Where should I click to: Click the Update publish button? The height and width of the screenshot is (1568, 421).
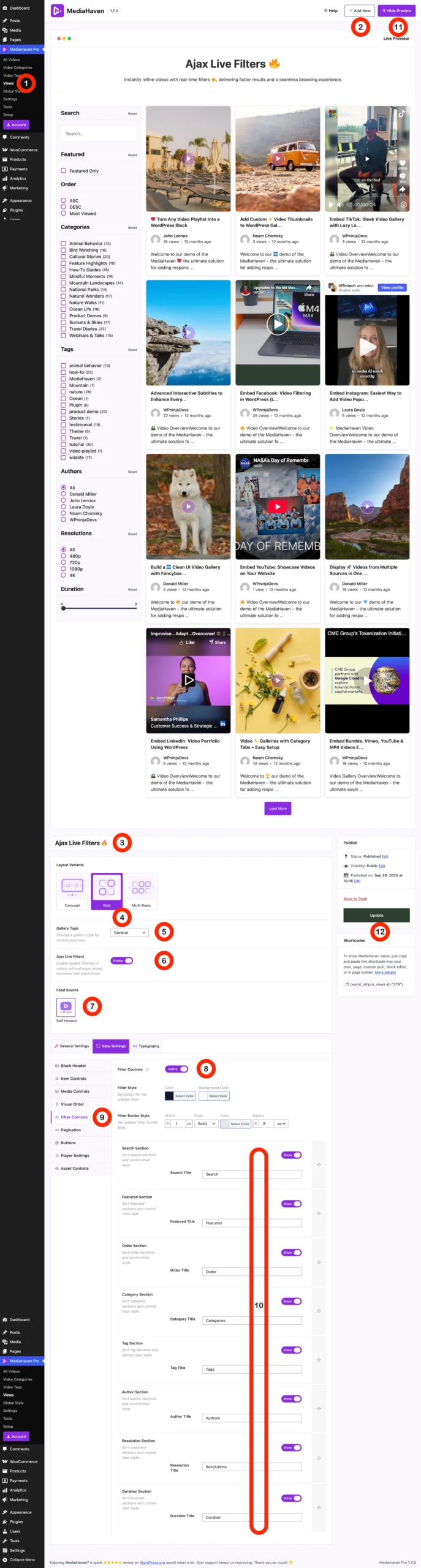coord(376,915)
